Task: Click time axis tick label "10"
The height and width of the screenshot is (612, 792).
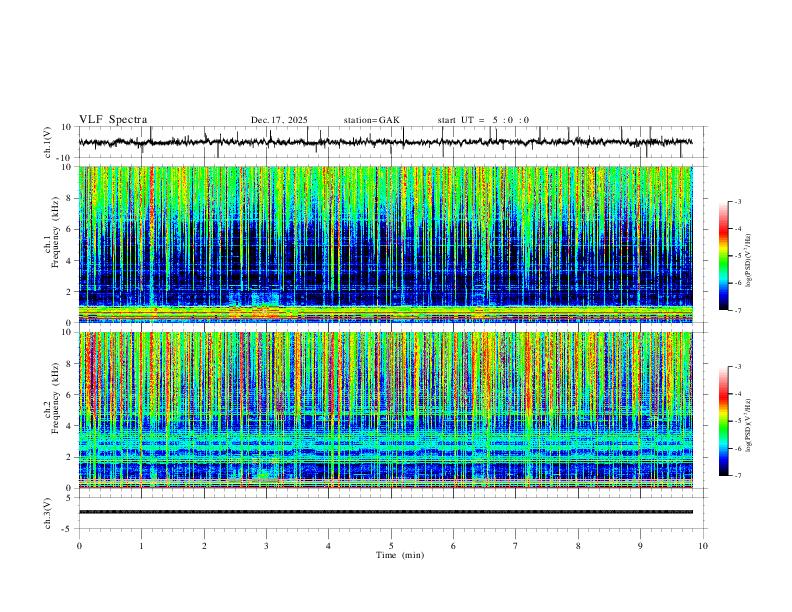Action: click(x=703, y=546)
